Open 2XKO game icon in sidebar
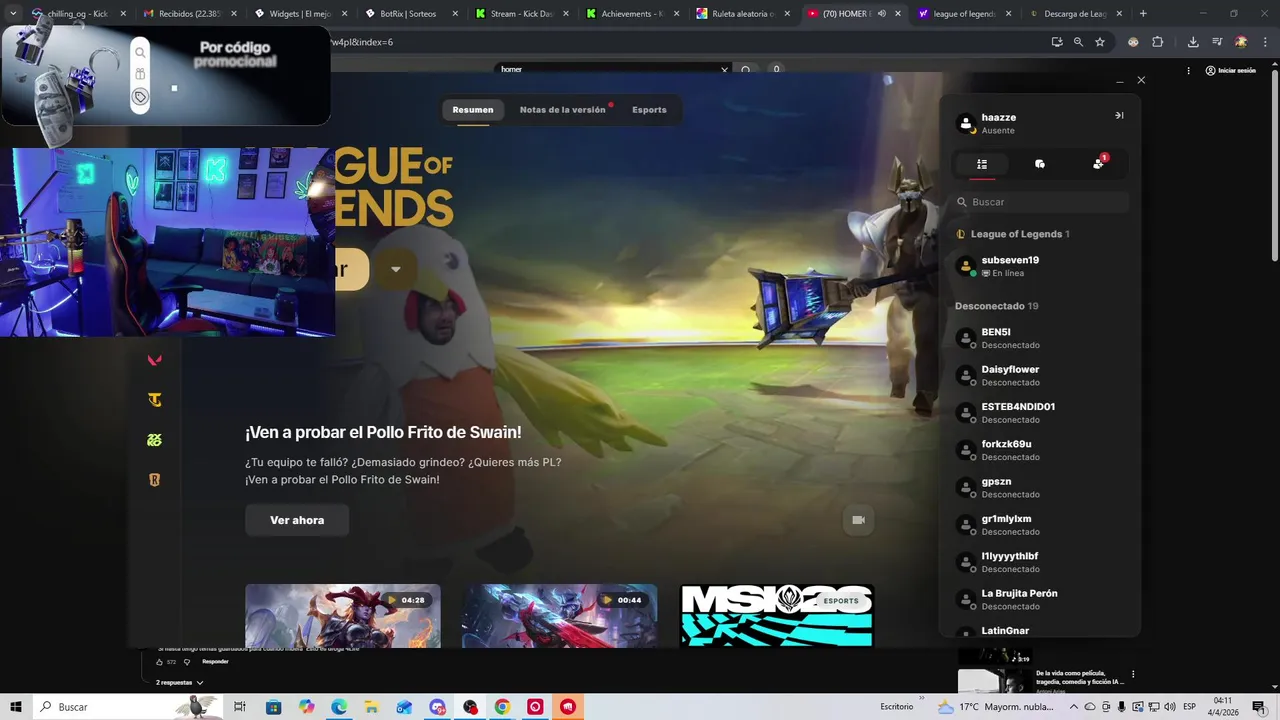Image resolution: width=1280 pixels, height=720 pixels. click(x=154, y=440)
